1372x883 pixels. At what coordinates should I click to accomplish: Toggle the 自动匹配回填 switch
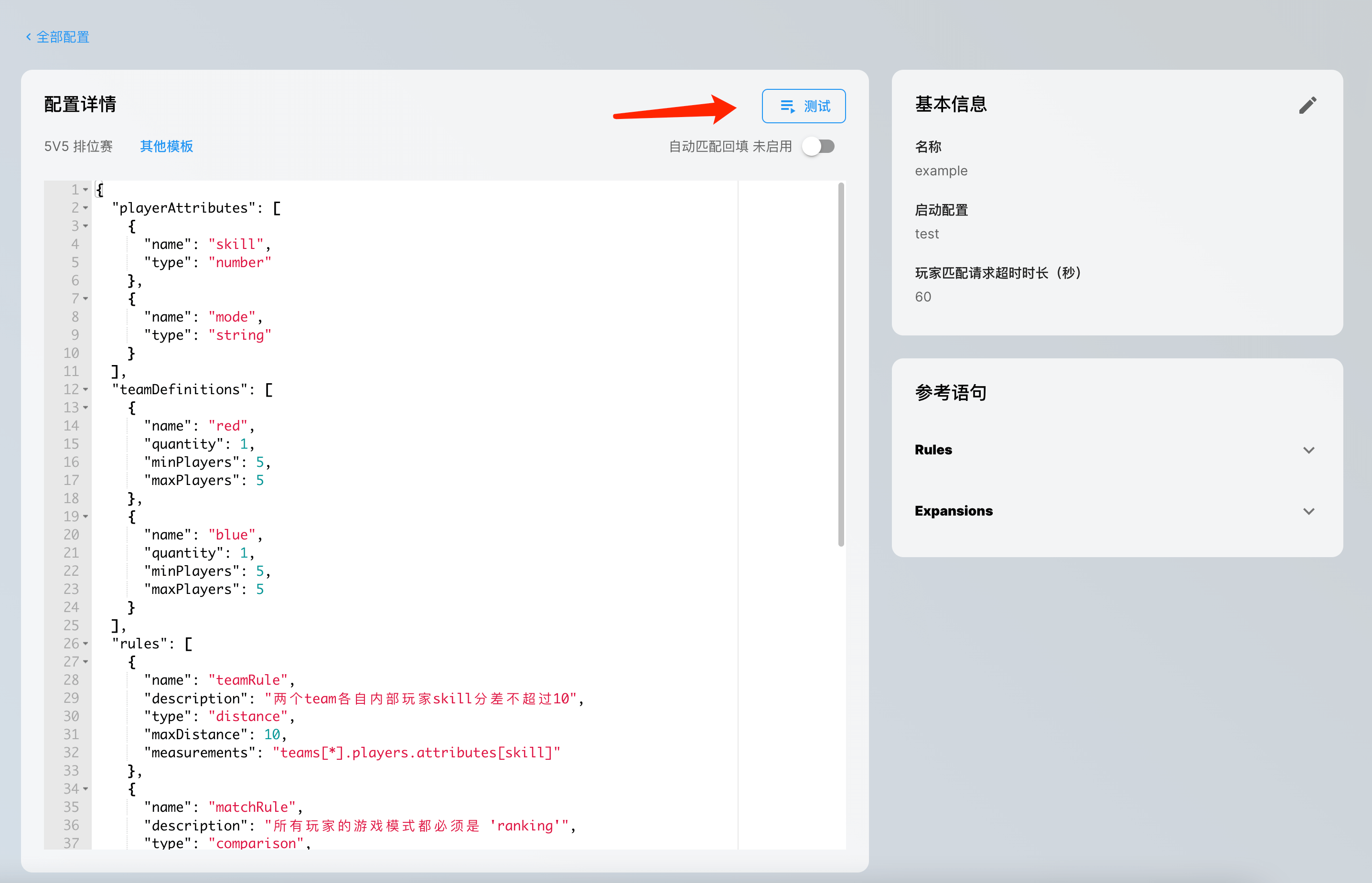click(x=818, y=147)
